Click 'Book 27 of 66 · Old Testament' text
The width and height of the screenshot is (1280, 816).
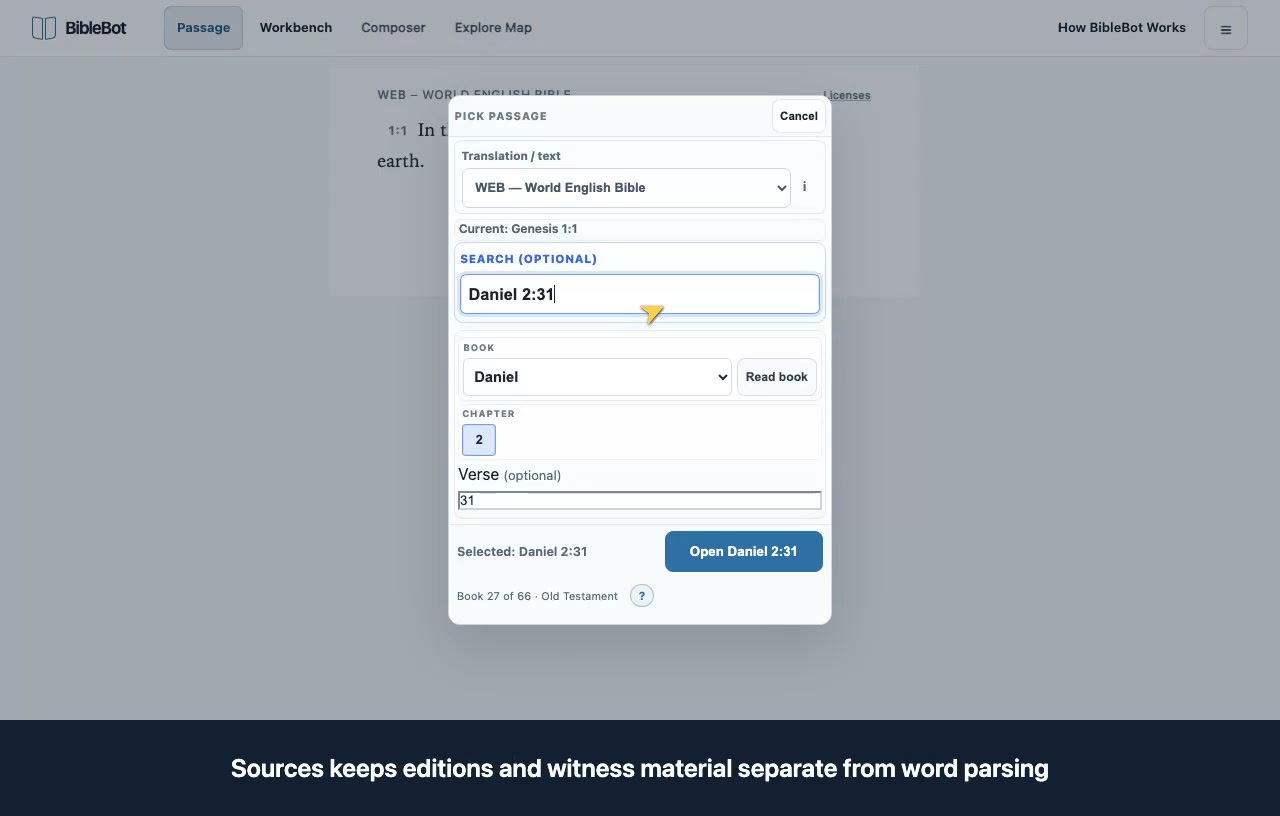point(537,596)
